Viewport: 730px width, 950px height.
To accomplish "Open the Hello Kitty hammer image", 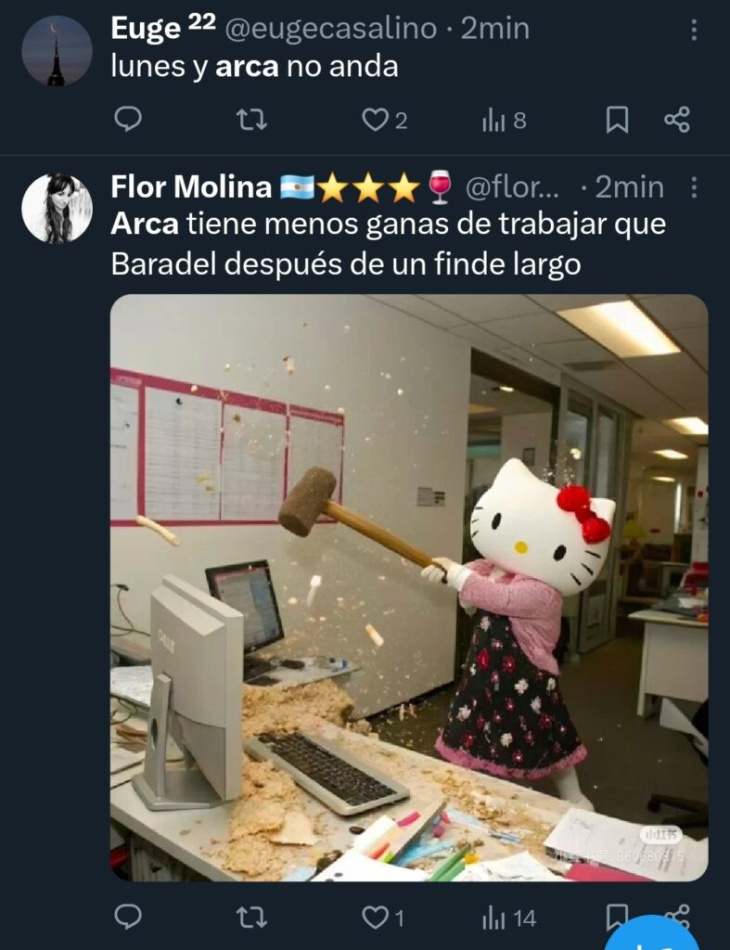I will [409, 588].
